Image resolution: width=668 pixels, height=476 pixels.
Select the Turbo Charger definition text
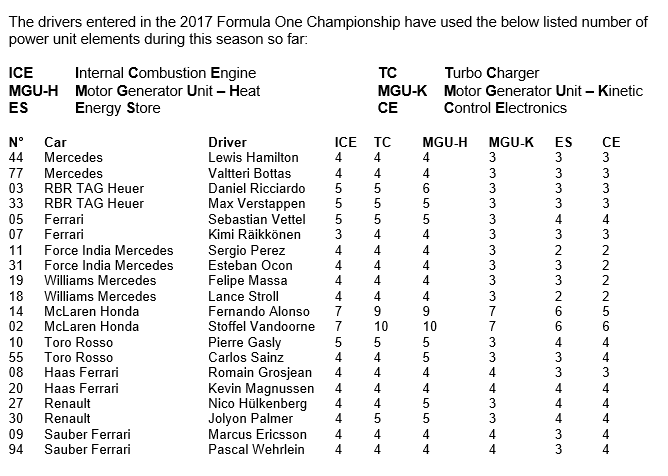492,73
